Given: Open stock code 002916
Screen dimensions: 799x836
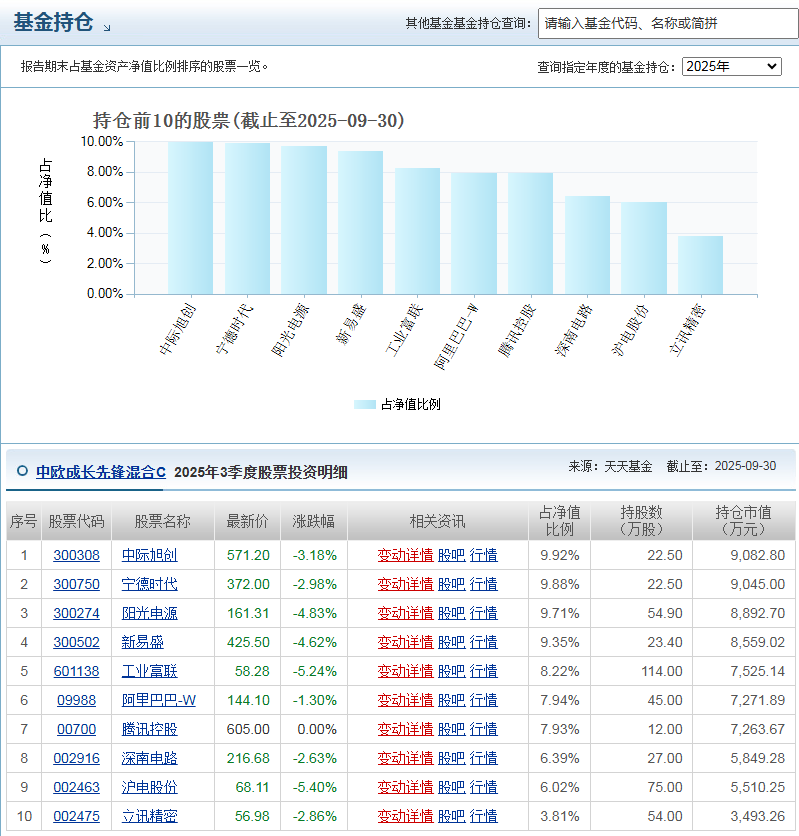Looking at the screenshot, I should [x=76, y=758].
